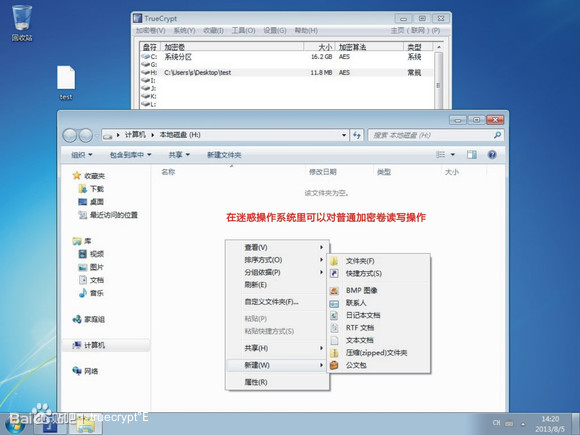Refresh the address bar location
Image resolution: width=580 pixels, height=435 pixels.
click(x=357, y=135)
